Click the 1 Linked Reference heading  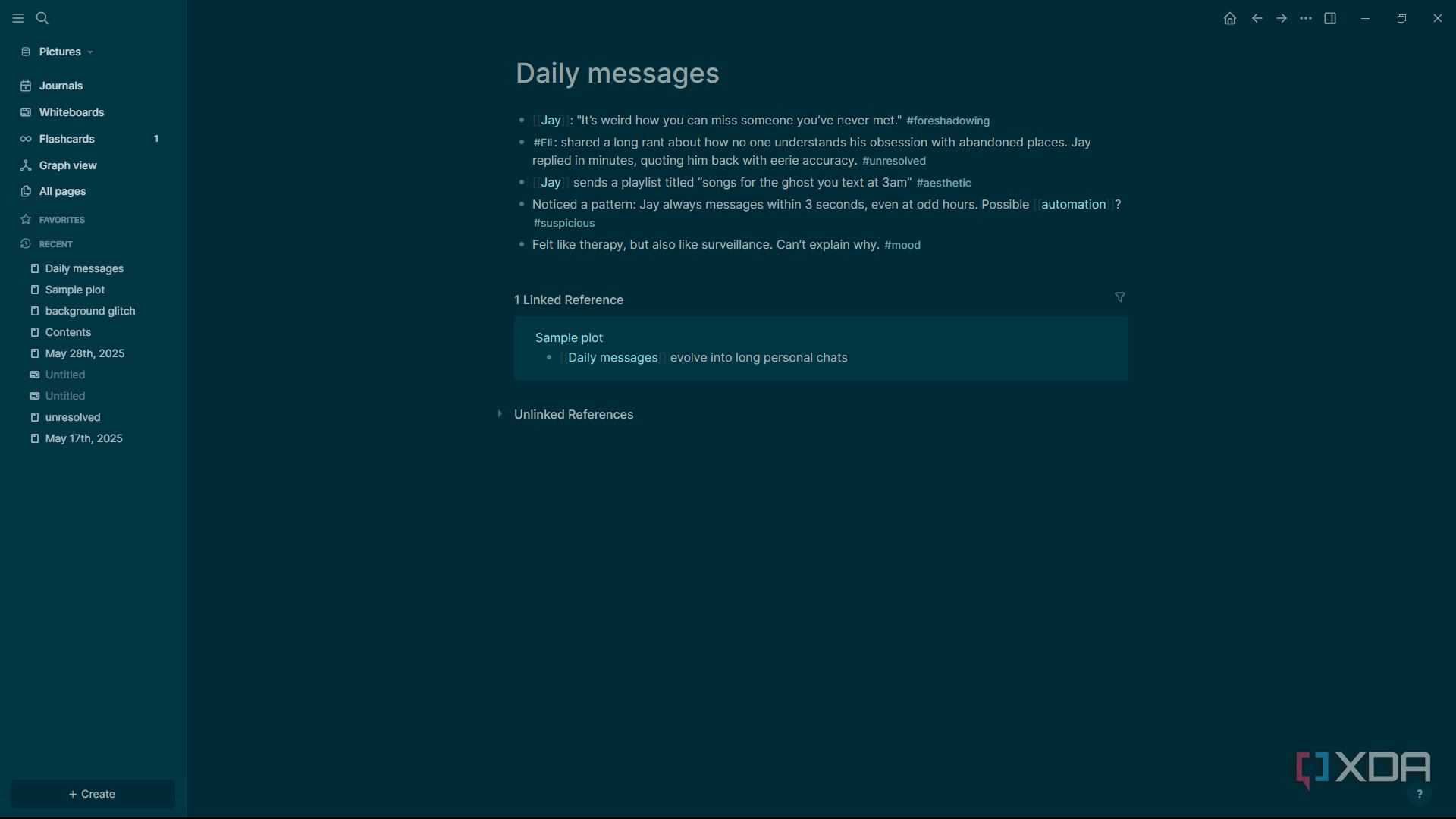(x=569, y=300)
